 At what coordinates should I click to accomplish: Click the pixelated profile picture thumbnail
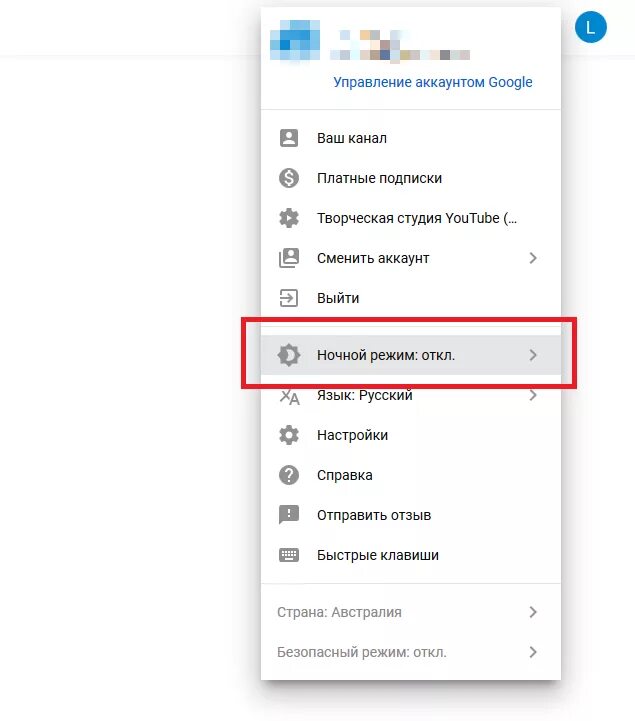click(295, 40)
